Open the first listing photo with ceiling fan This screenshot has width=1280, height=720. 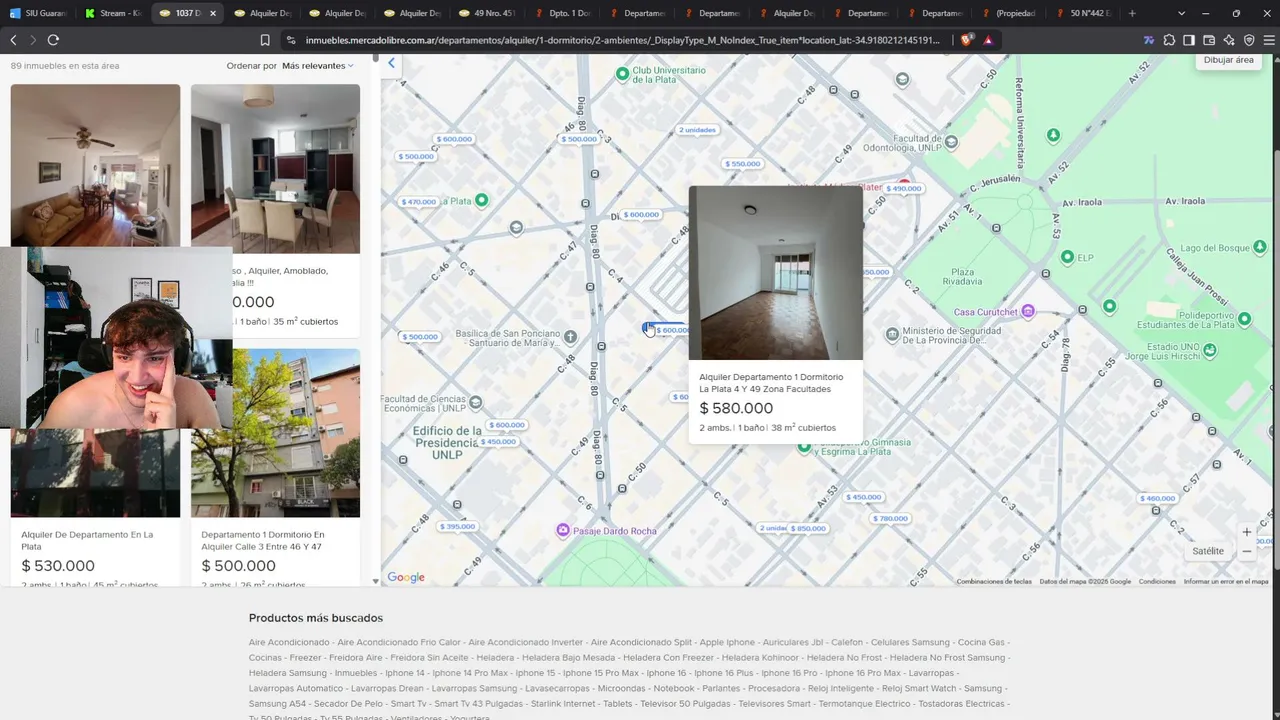pyautogui.click(x=95, y=165)
